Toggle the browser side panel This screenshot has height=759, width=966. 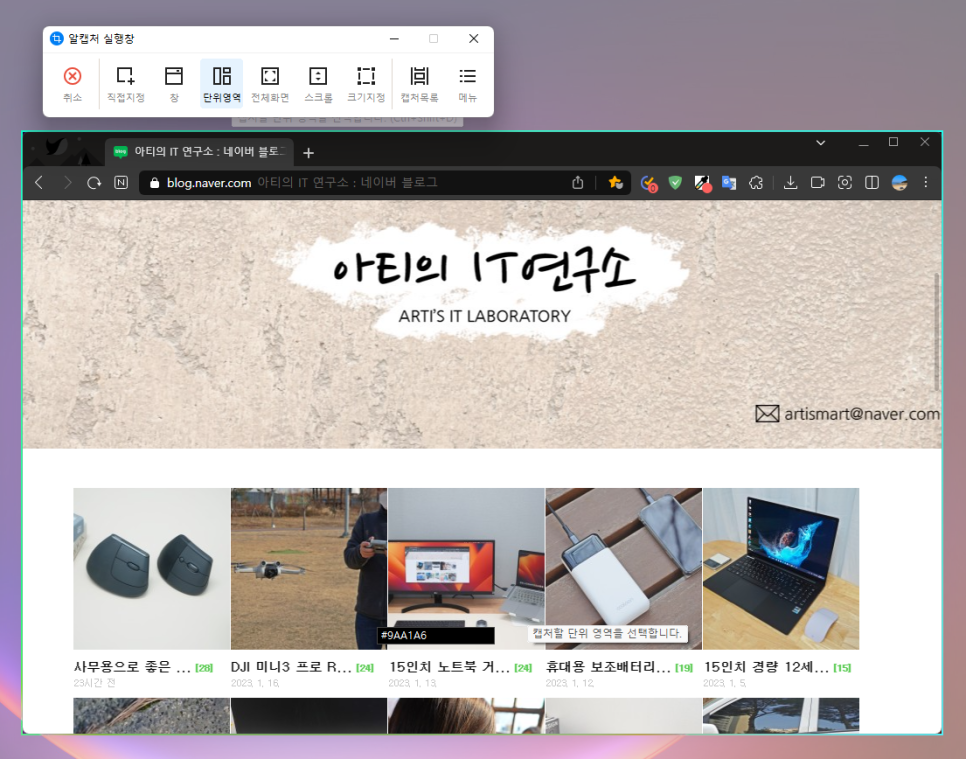click(x=872, y=182)
